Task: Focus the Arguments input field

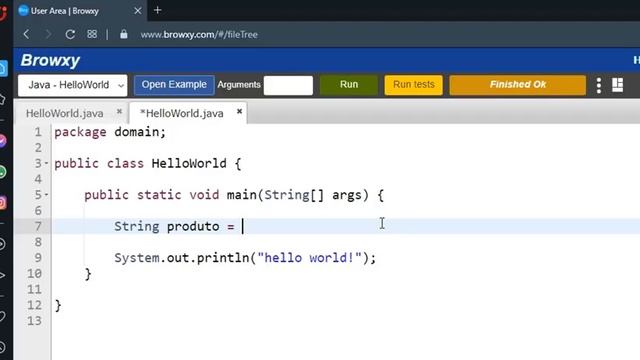Action: tap(288, 85)
